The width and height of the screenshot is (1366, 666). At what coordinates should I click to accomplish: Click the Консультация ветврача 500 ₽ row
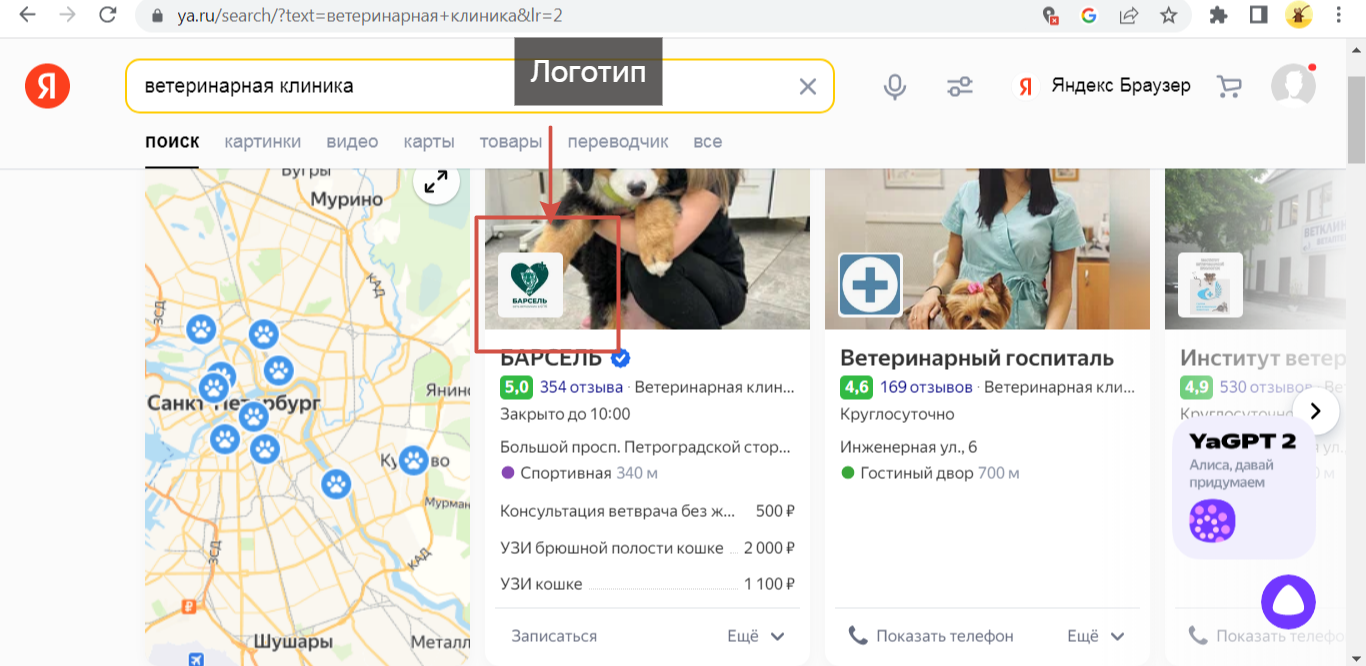[647, 511]
